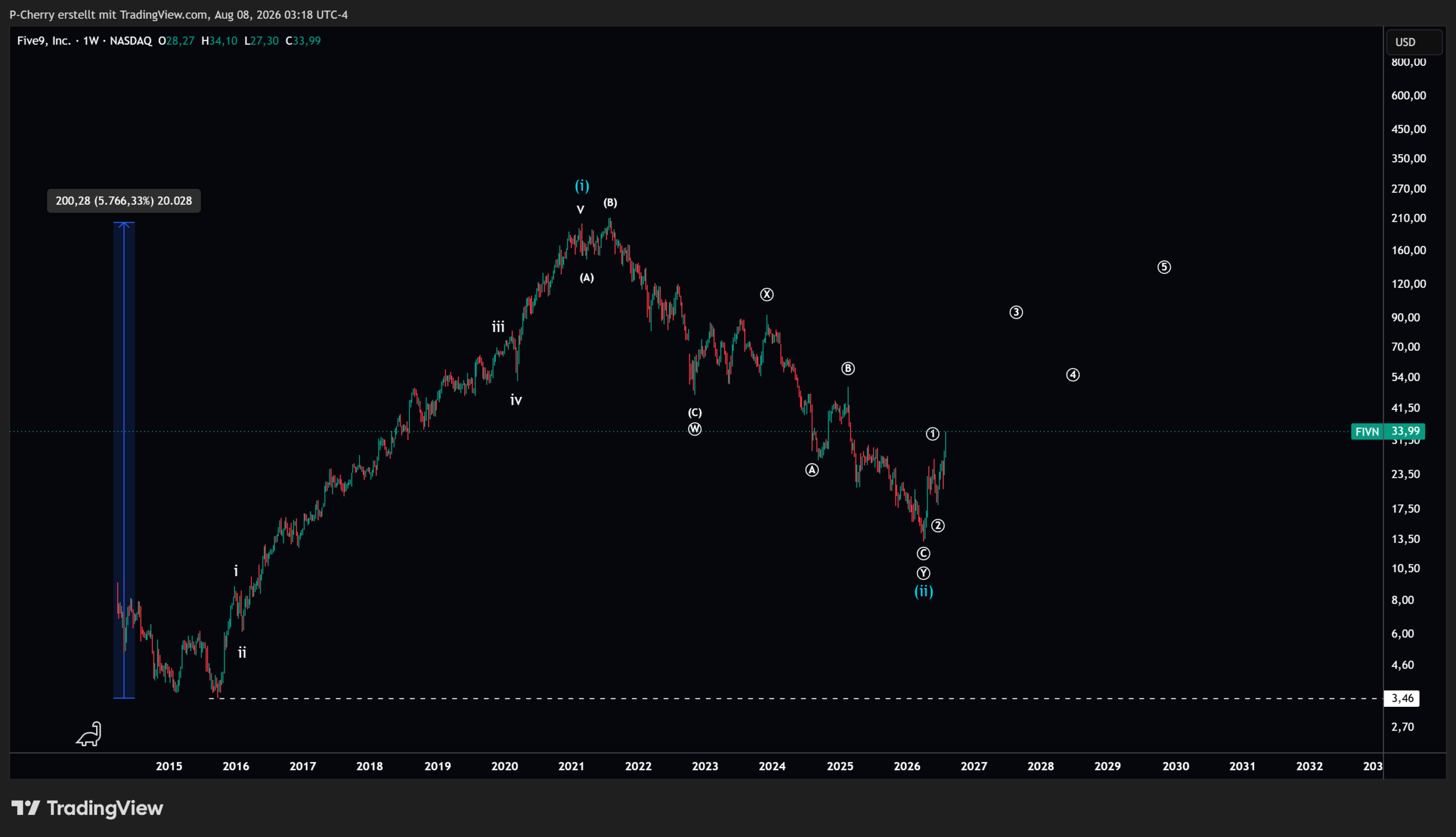1456x837 pixels.
Task: Select the wave label ii near 2016
Action: pyautogui.click(x=242, y=652)
